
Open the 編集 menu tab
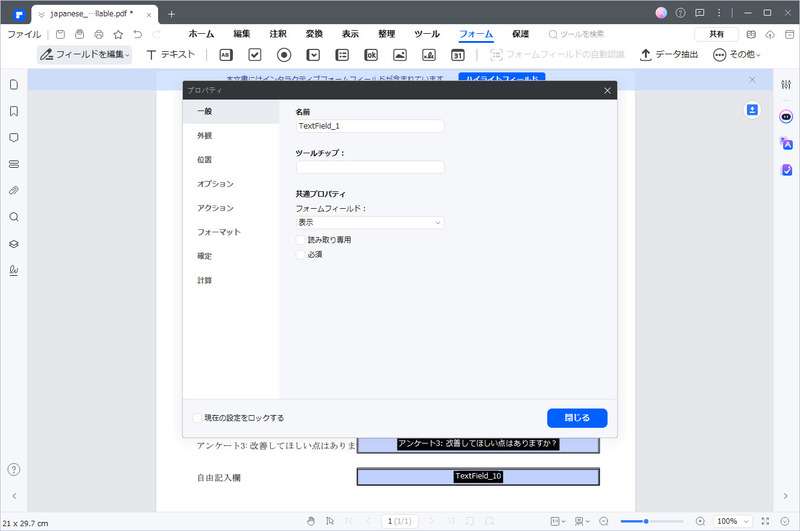(241, 34)
